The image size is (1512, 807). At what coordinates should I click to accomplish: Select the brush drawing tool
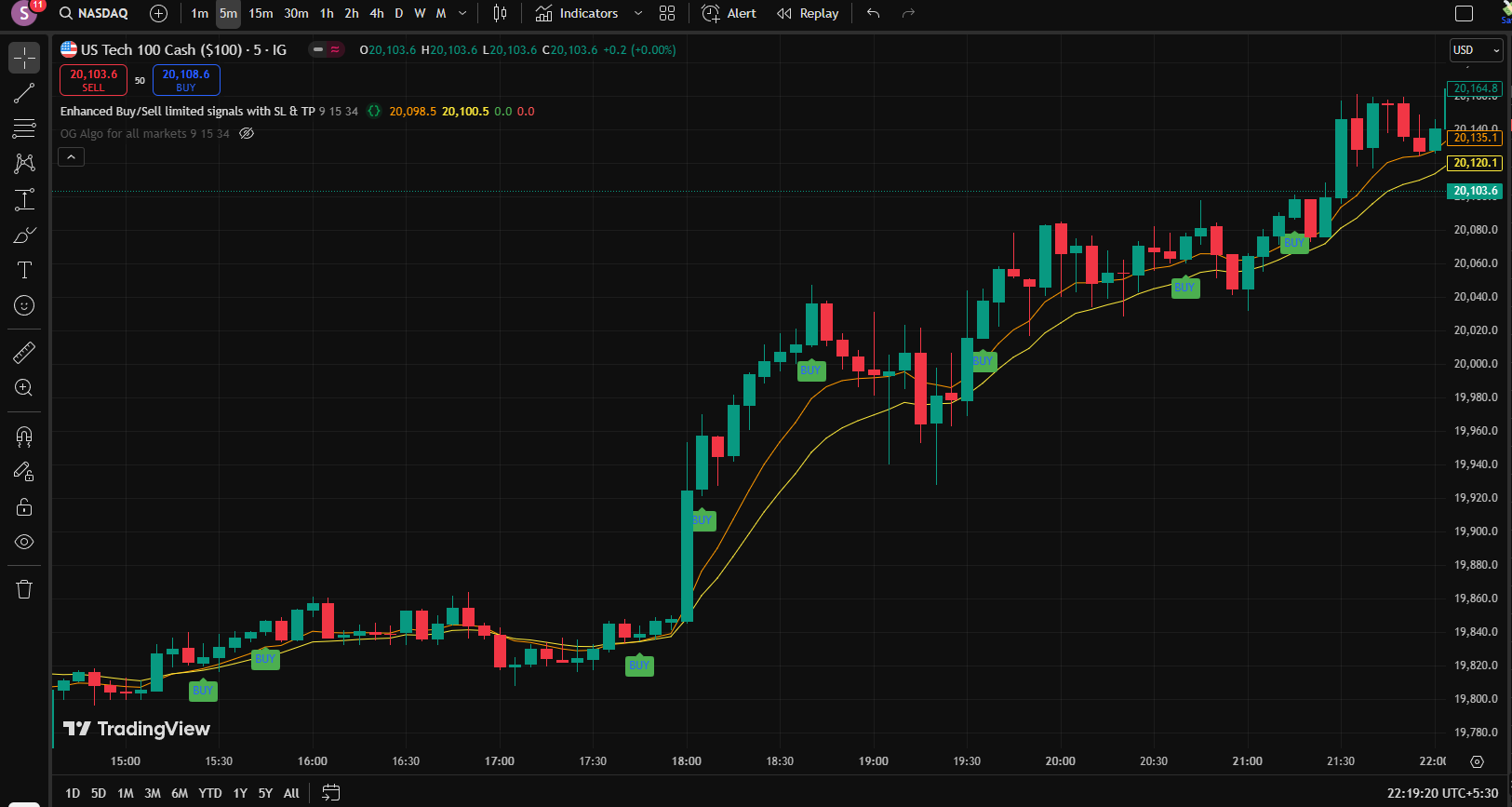pyautogui.click(x=24, y=235)
